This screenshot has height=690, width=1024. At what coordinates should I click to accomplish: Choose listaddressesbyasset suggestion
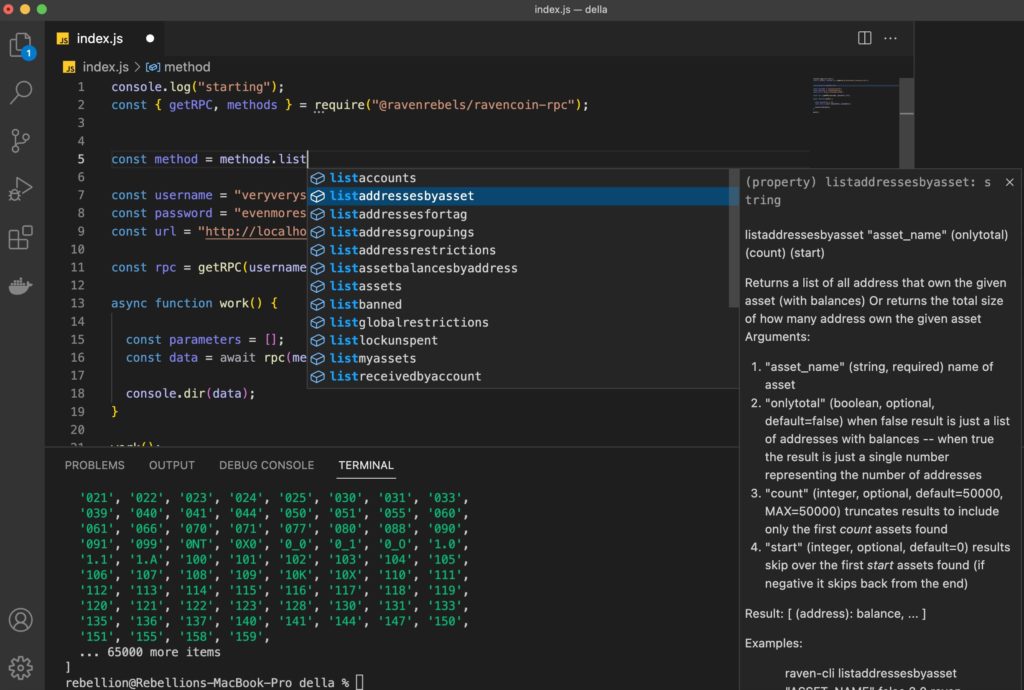[519, 196]
